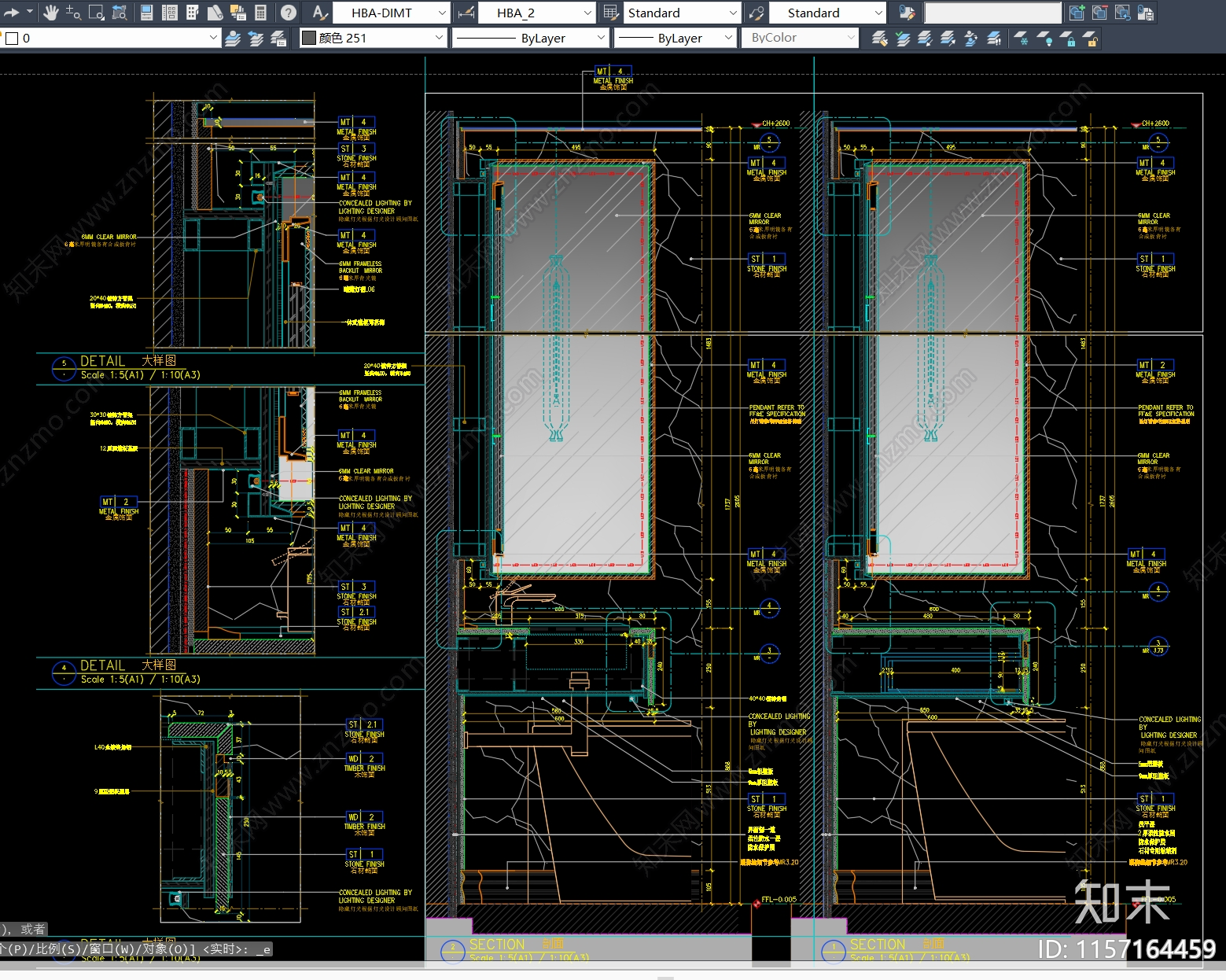Toggle the Layer Lock padlock icon
The height and width of the screenshot is (980, 1226).
coord(1066,38)
